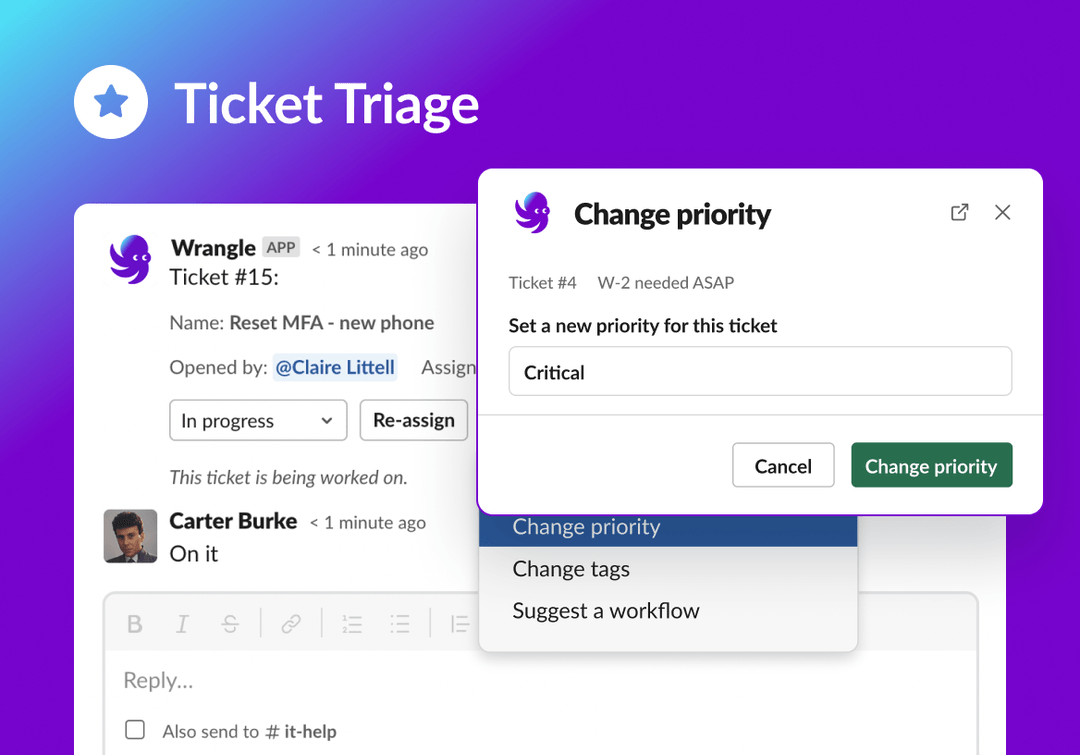Start a bulleted list in the reply
Viewport: 1080px width, 755px height.
tap(400, 624)
